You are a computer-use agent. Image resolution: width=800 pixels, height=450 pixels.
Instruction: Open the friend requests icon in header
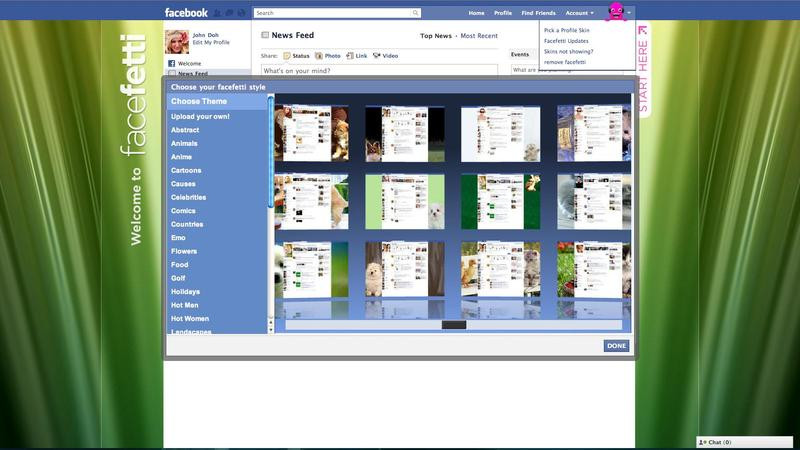(218, 13)
